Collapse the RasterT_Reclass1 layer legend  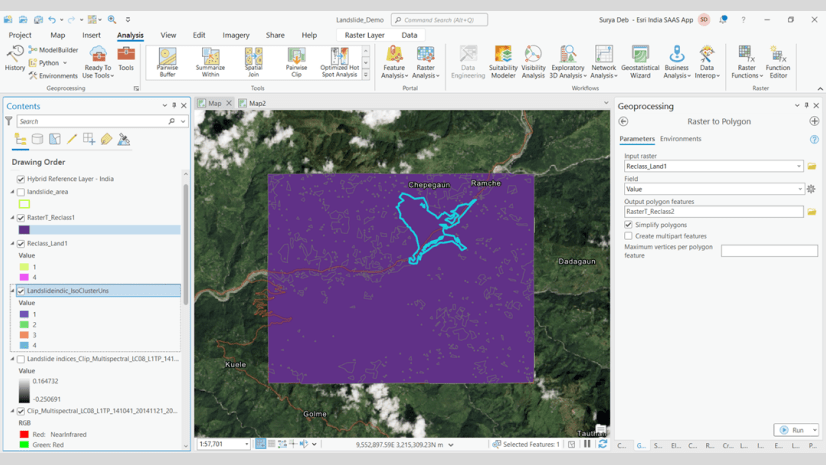click(13, 217)
